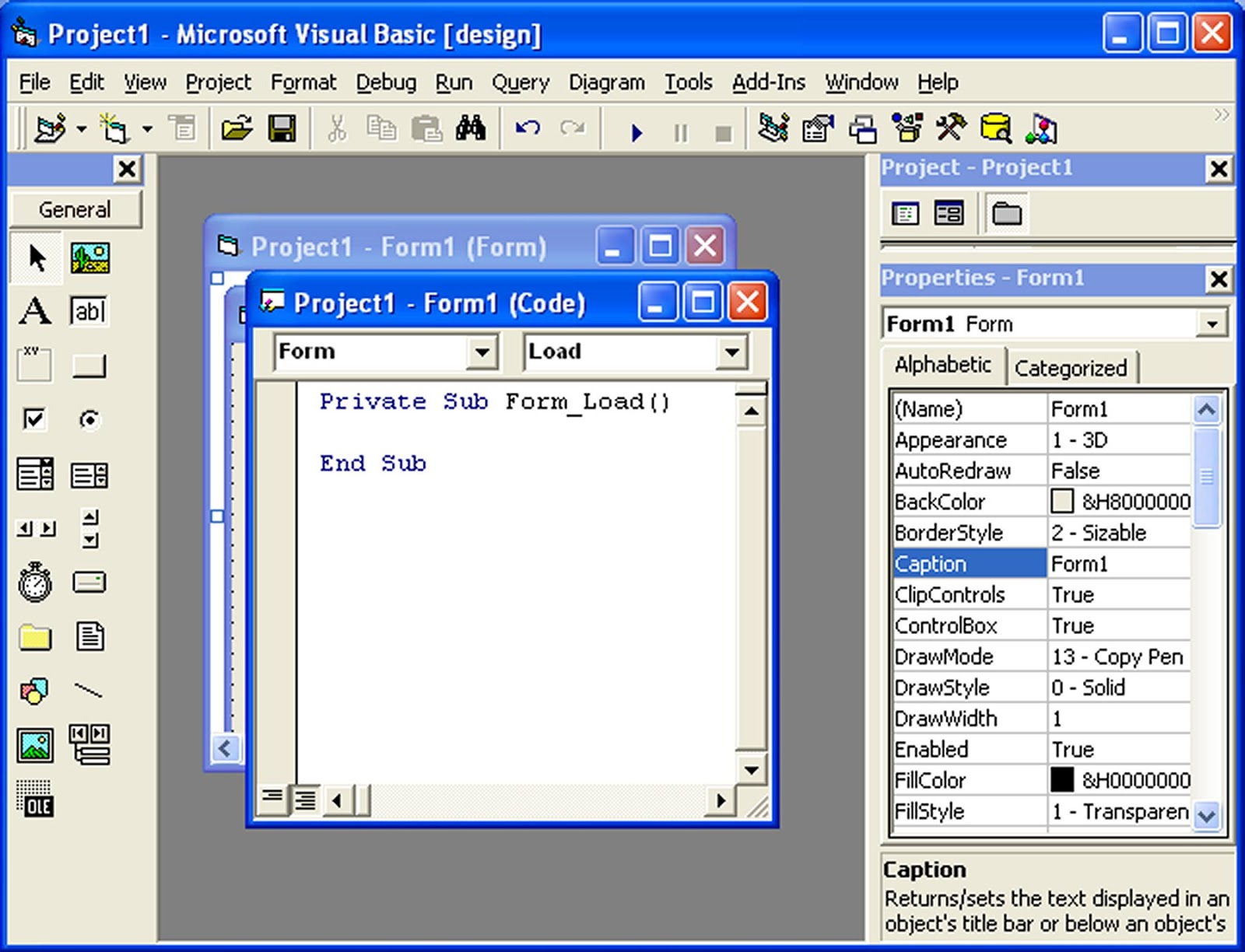Open the procedure dropdown showing Load

730,352
